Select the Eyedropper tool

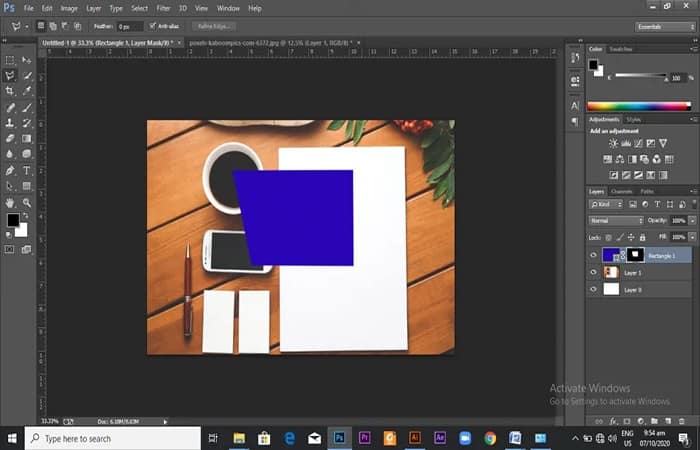[27, 91]
